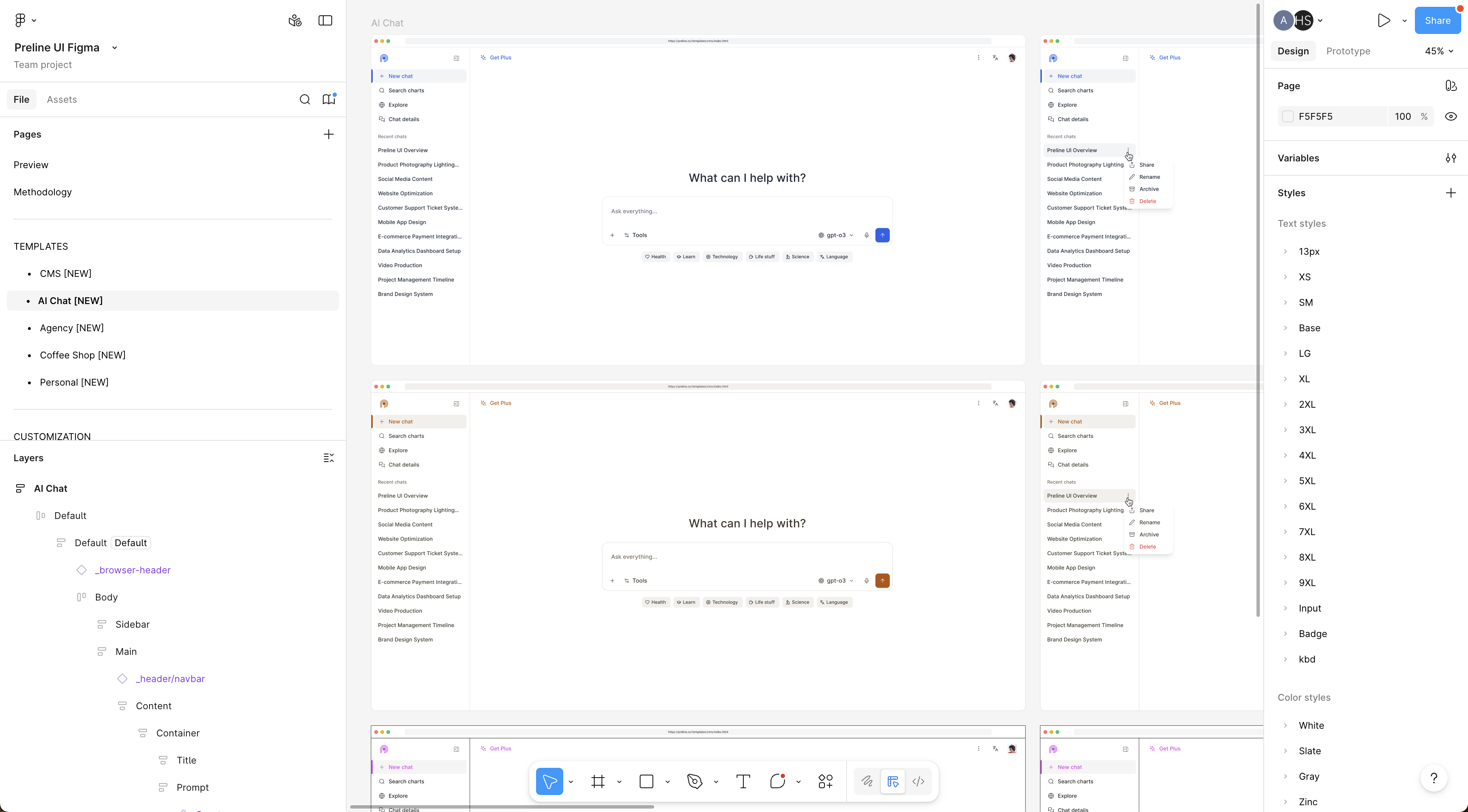The image size is (1468, 812).
Task: Switch to the Prototype tab
Action: pos(1348,51)
